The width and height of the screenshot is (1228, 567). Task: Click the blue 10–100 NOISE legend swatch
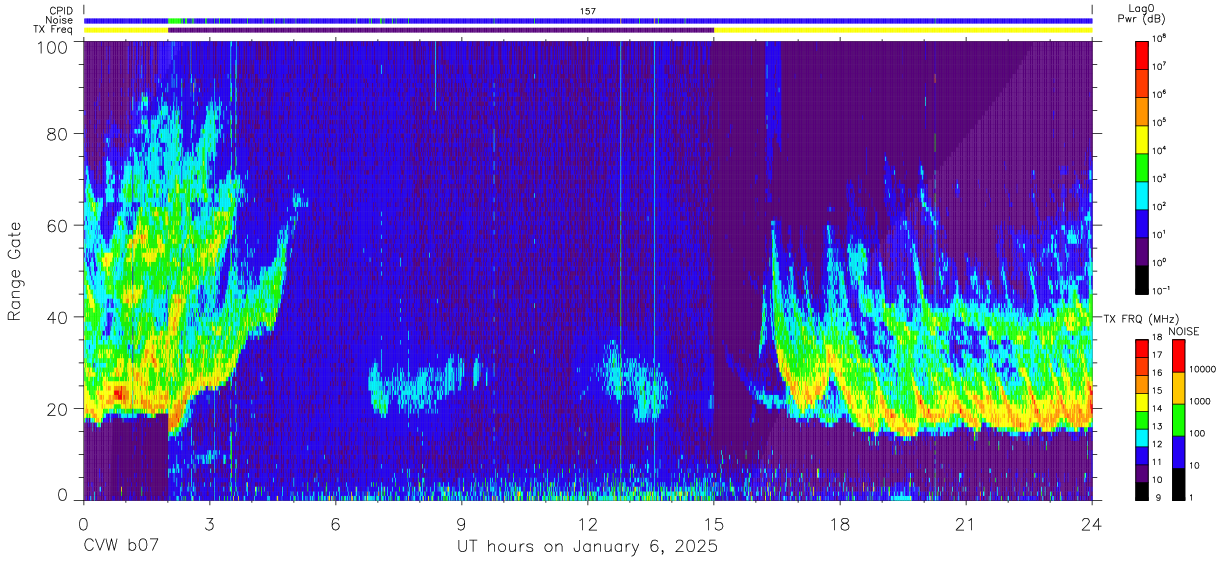(1178, 451)
